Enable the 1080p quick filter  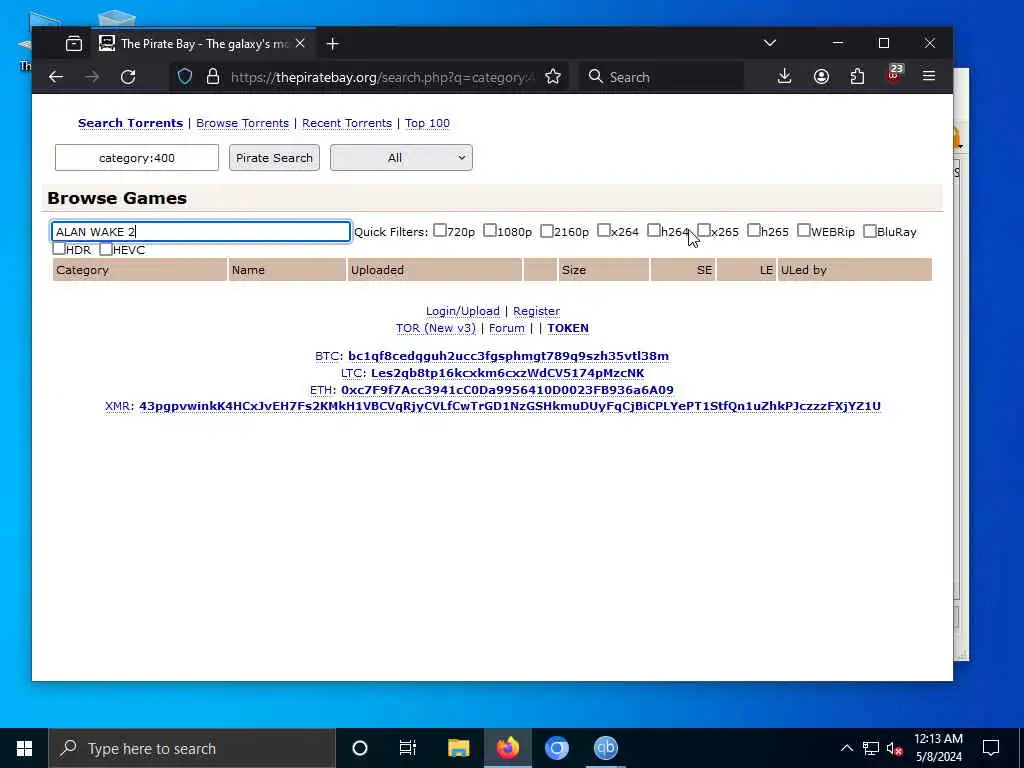click(x=490, y=231)
